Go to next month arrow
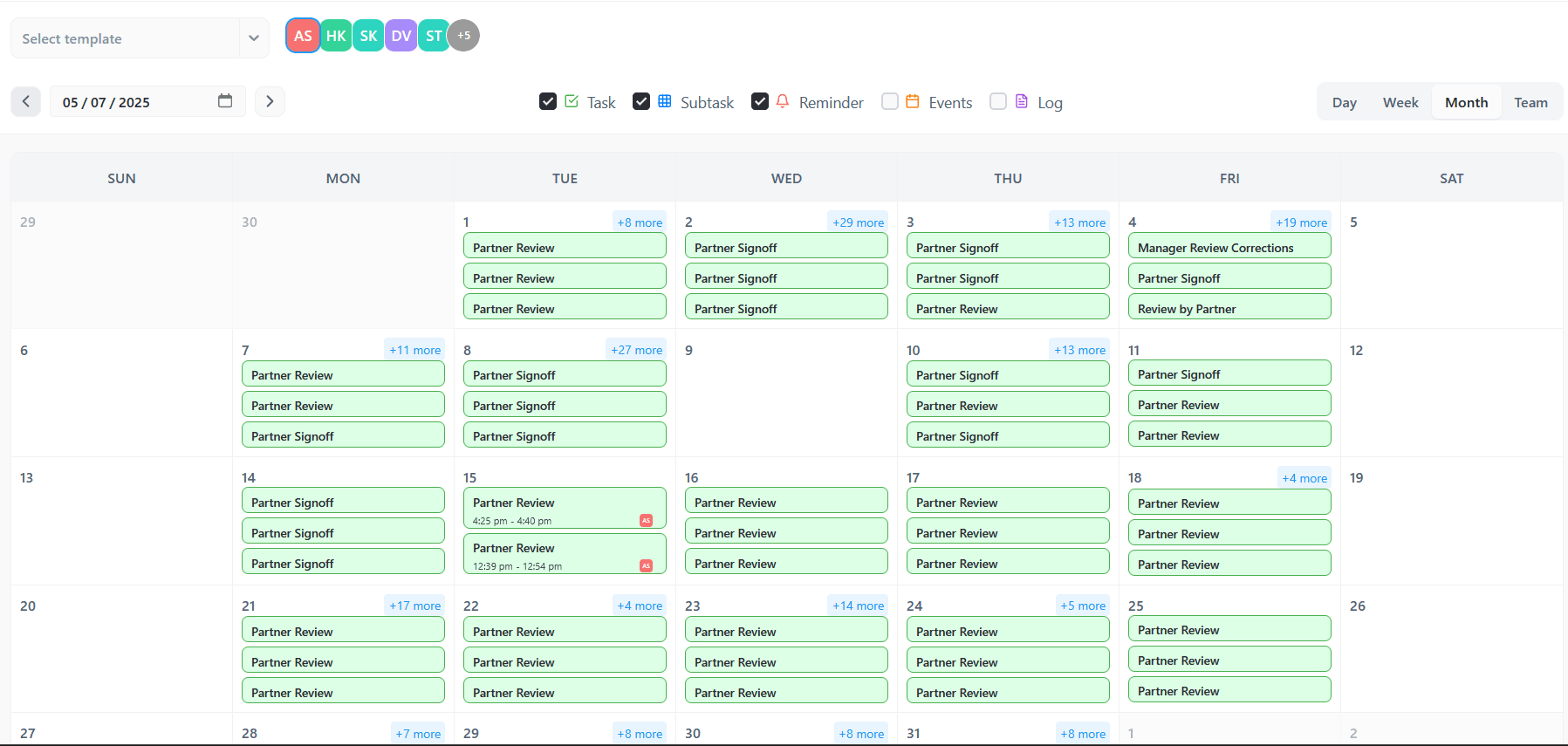The width and height of the screenshot is (1568, 746). click(270, 102)
